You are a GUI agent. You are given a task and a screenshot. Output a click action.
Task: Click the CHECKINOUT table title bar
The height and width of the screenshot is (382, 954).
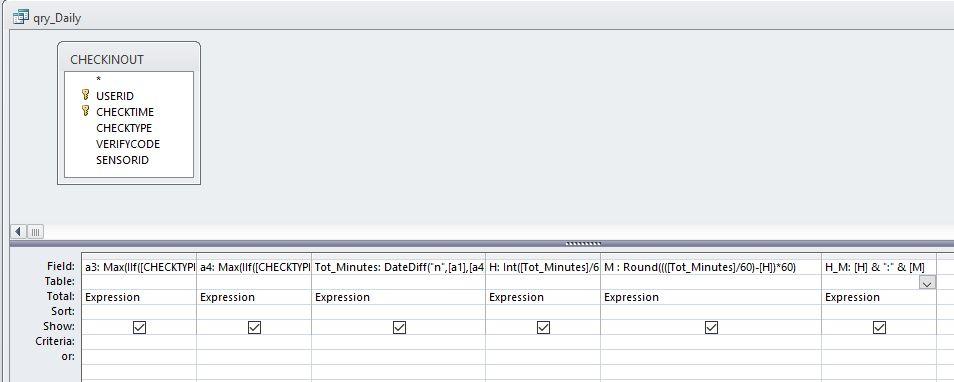tap(128, 59)
